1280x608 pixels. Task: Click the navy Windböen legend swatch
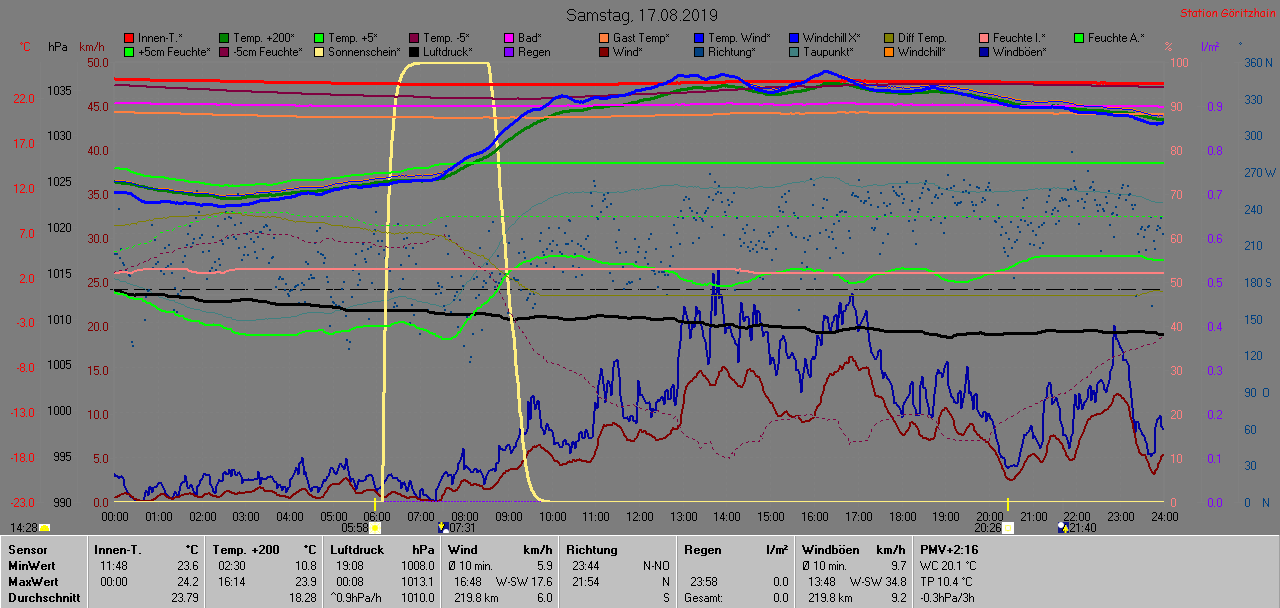[984, 51]
